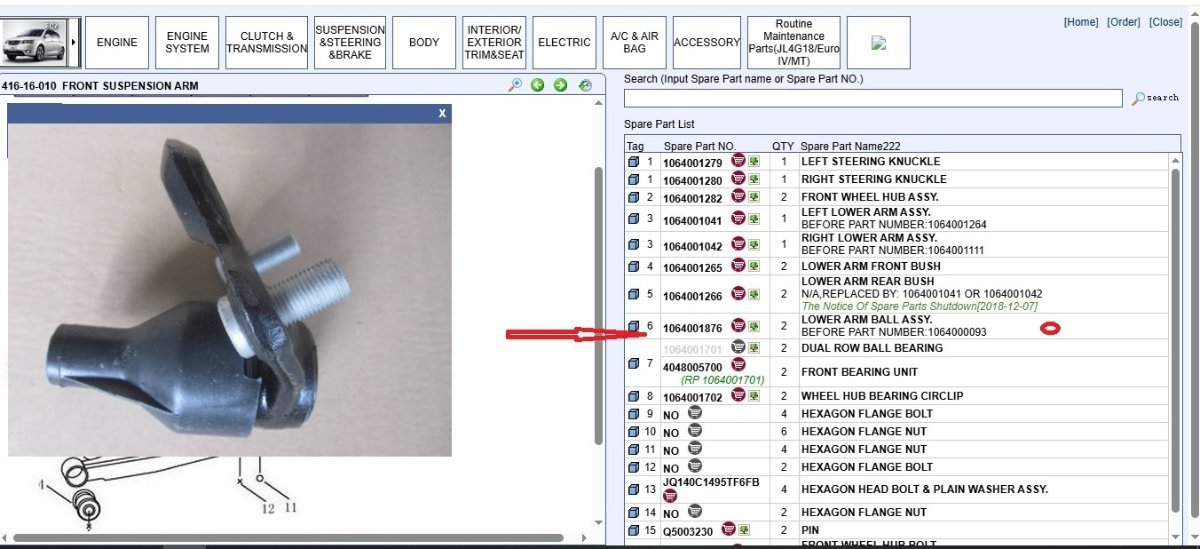Screen dimensions: 1200x549
Task: Go to next diagram with green right arrow
Action: [x=560, y=85]
